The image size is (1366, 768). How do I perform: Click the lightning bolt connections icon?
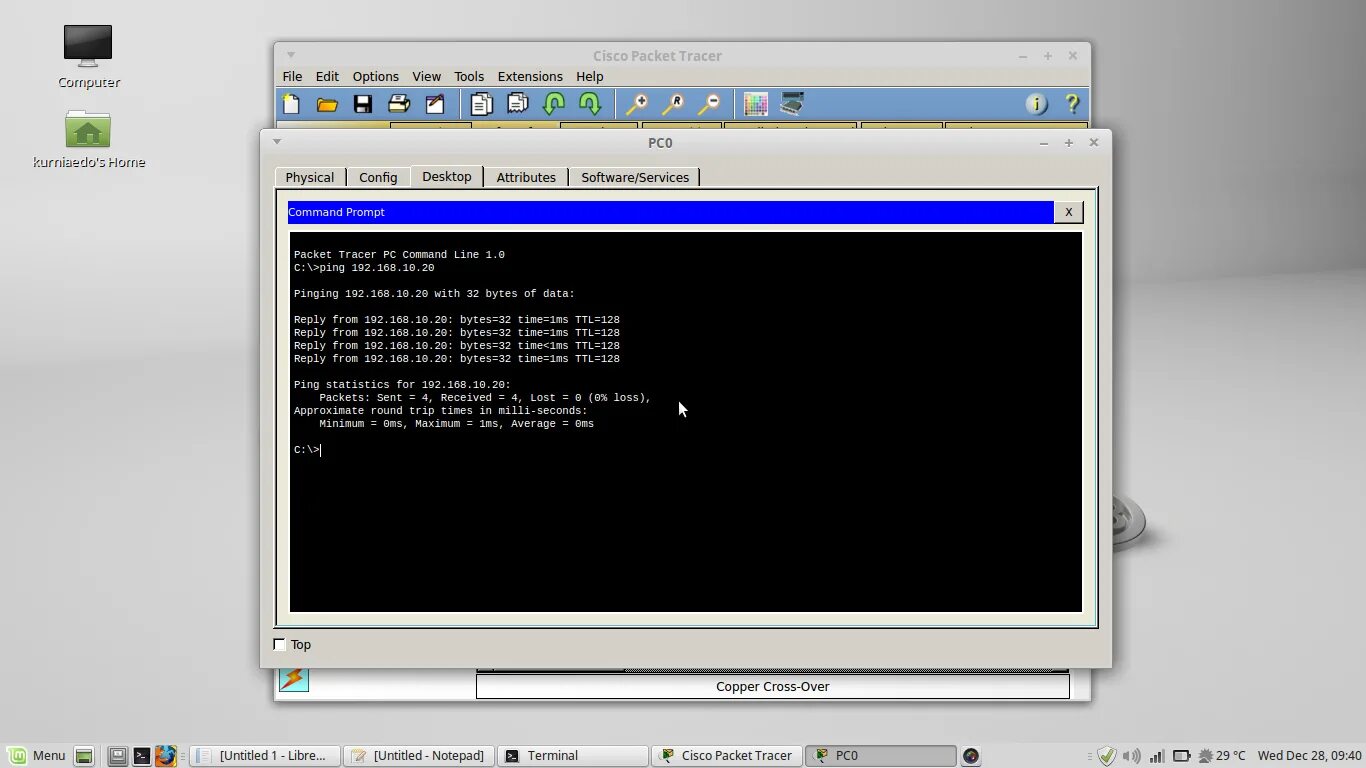click(293, 679)
